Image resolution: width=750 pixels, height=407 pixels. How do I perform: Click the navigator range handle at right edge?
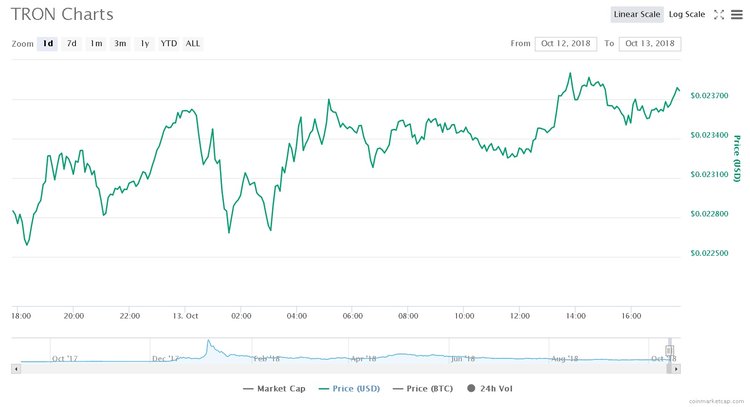pyautogui.click(x=670, y=350)
